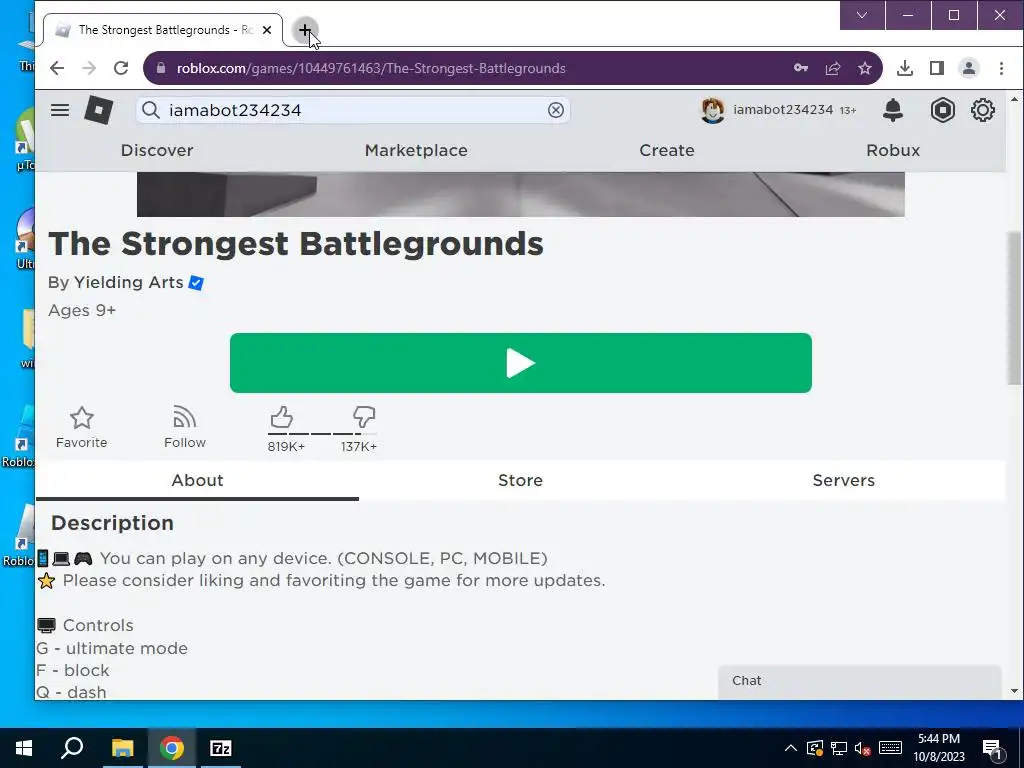The image size is (1024, 768).
Task: Open Roblox hamburger navigation menu
Action: [x=60, y=110]
